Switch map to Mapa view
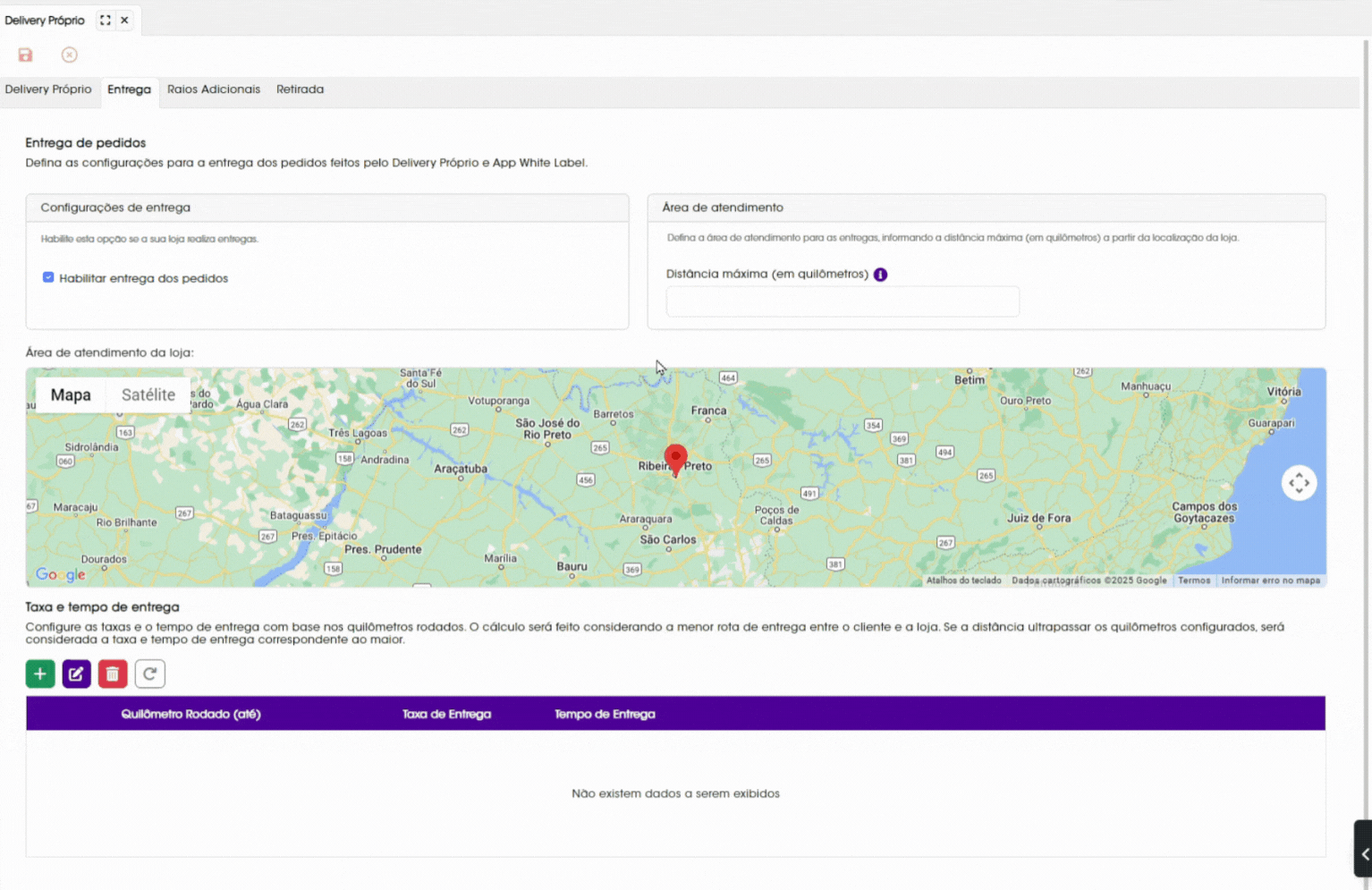The width and height of the screenshot is (1372, 890). click(x=71, y=394)
